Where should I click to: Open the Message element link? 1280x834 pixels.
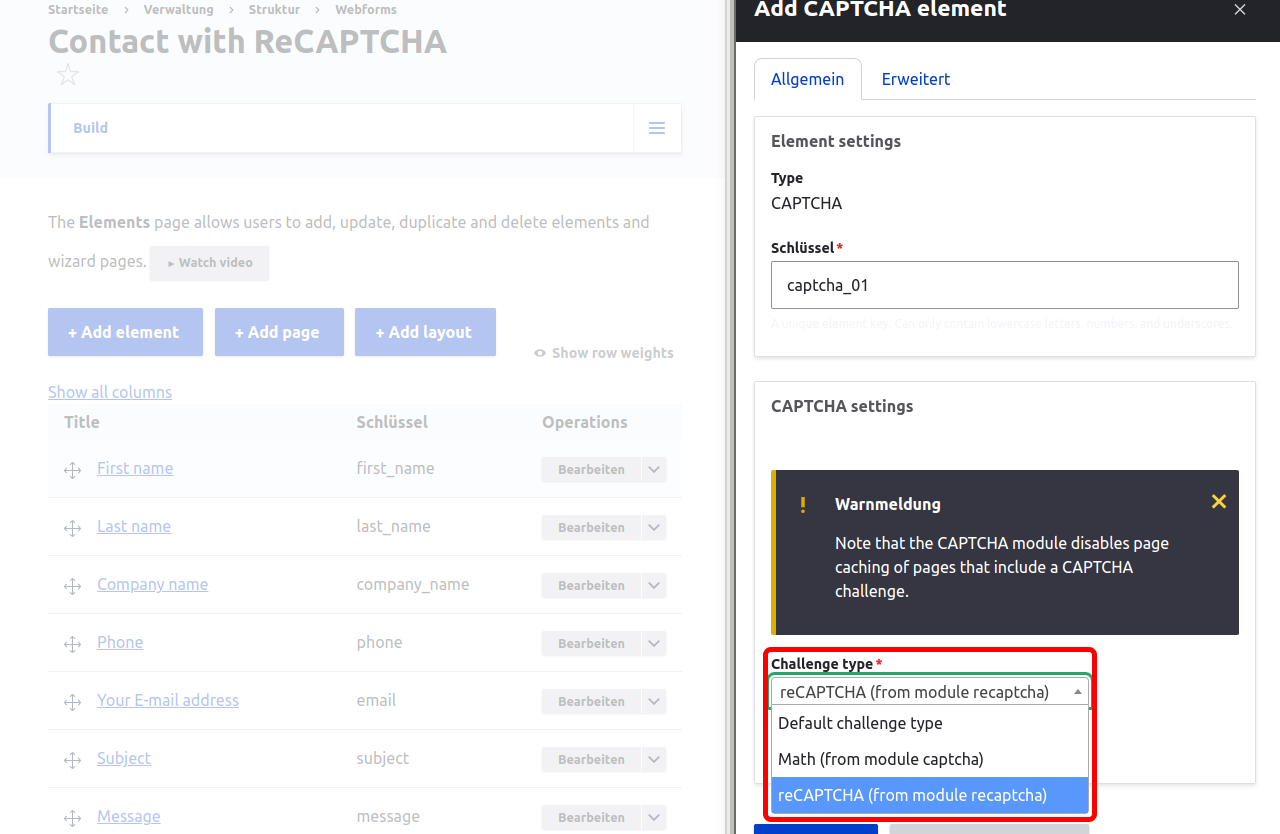(129, 816)
